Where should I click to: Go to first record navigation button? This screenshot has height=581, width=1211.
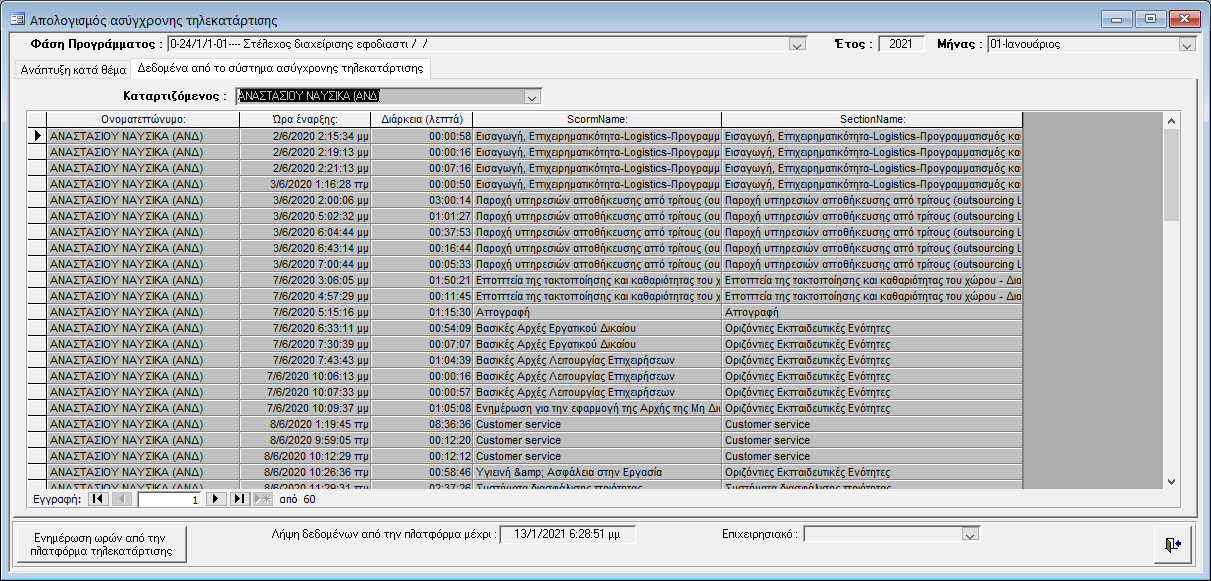98,498
